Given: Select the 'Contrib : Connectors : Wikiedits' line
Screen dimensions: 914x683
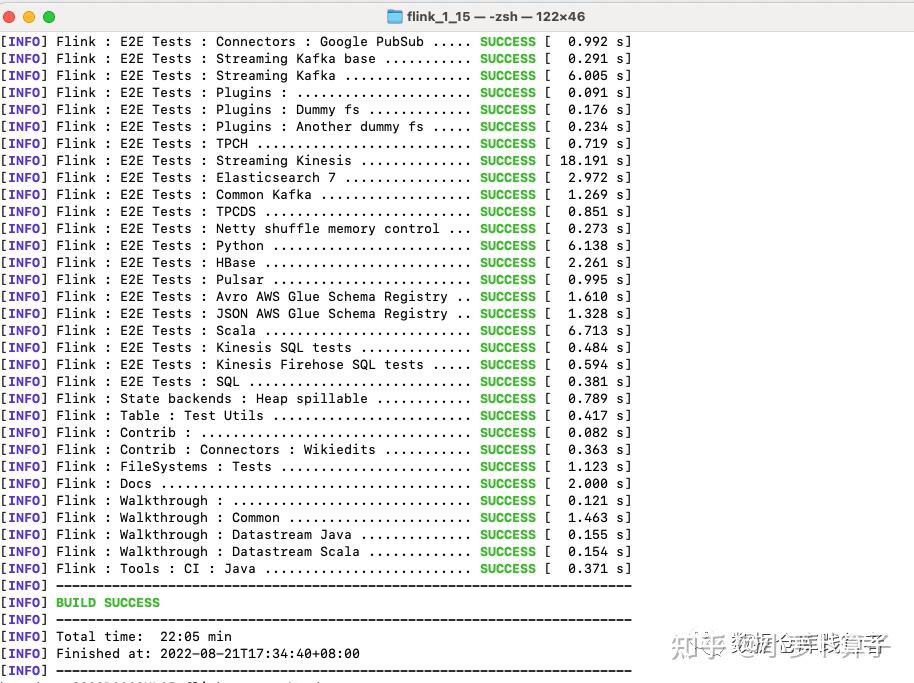Looking at the screenshot, I should 250,449.
